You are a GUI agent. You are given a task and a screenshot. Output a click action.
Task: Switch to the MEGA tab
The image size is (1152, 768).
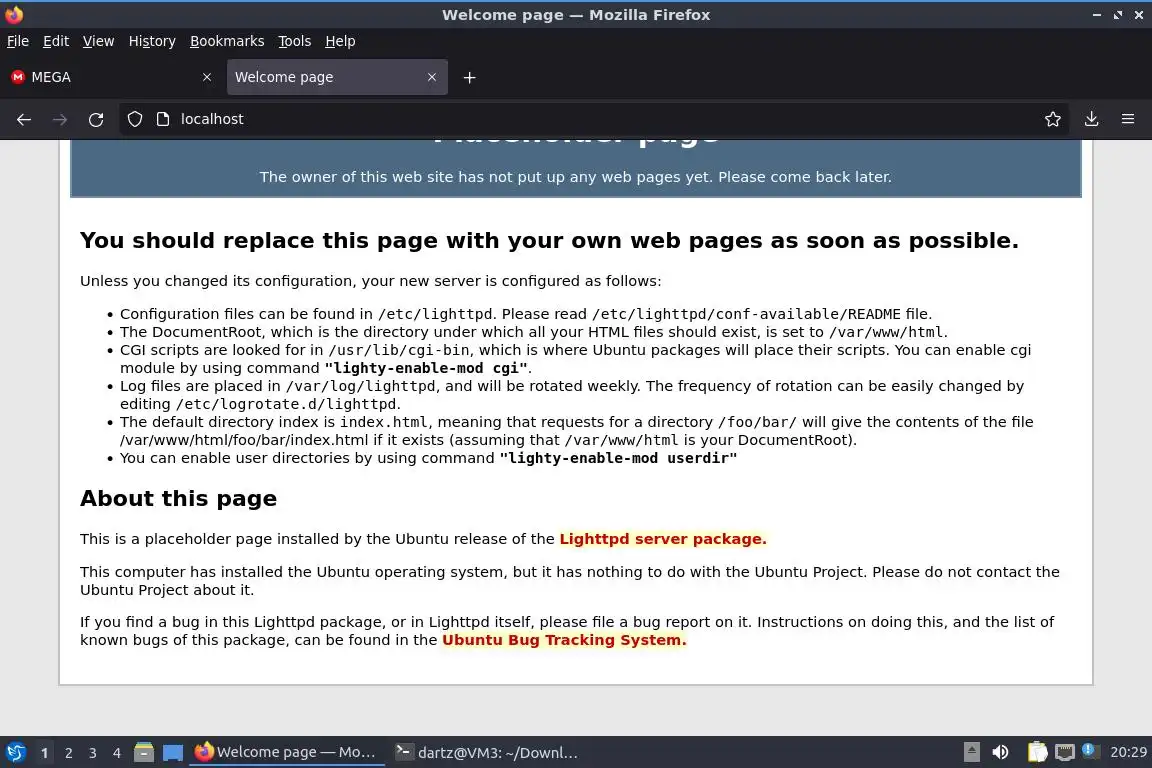pos(110,77)
